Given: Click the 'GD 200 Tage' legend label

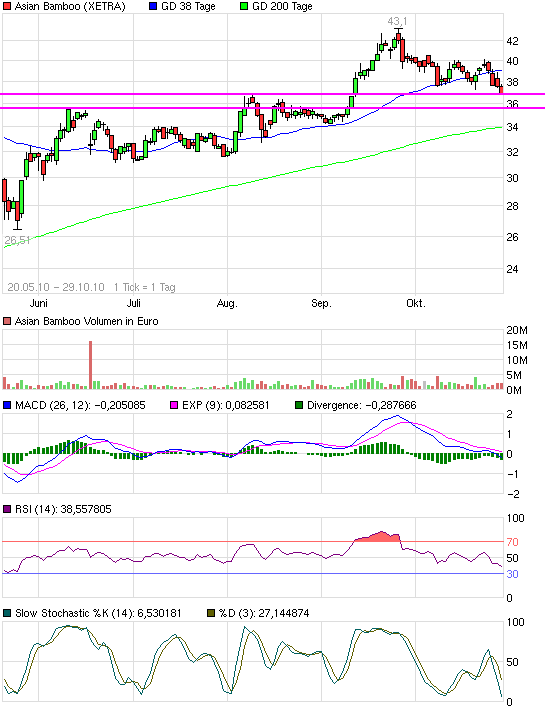Looking at the screenshot, I should (x=282, y=6).
